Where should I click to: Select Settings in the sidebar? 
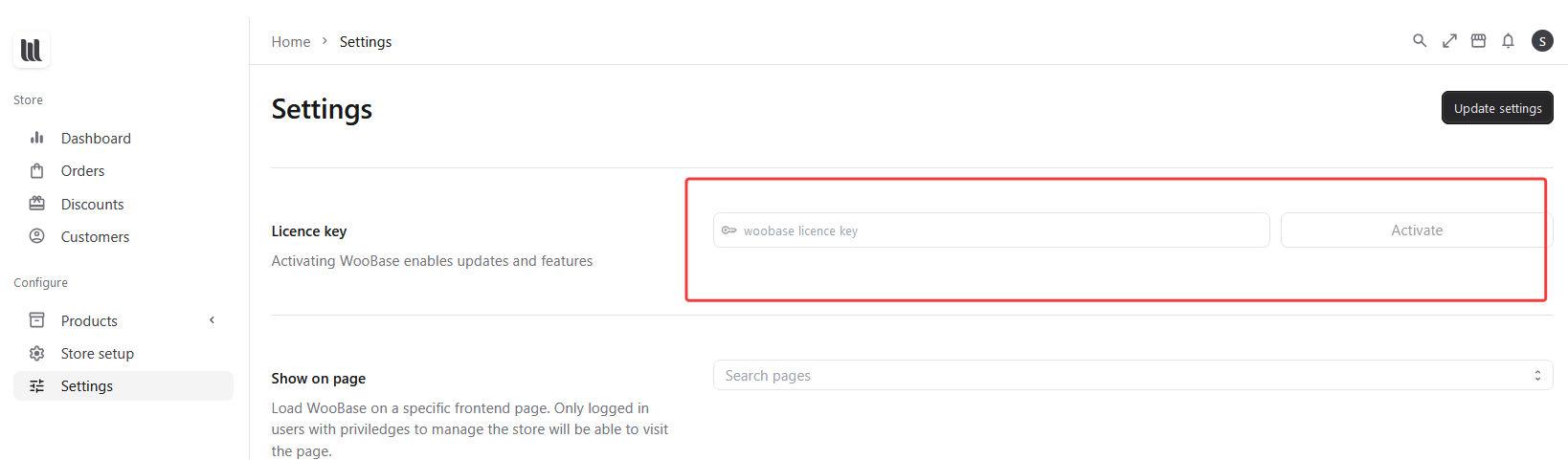pos(87,386)
